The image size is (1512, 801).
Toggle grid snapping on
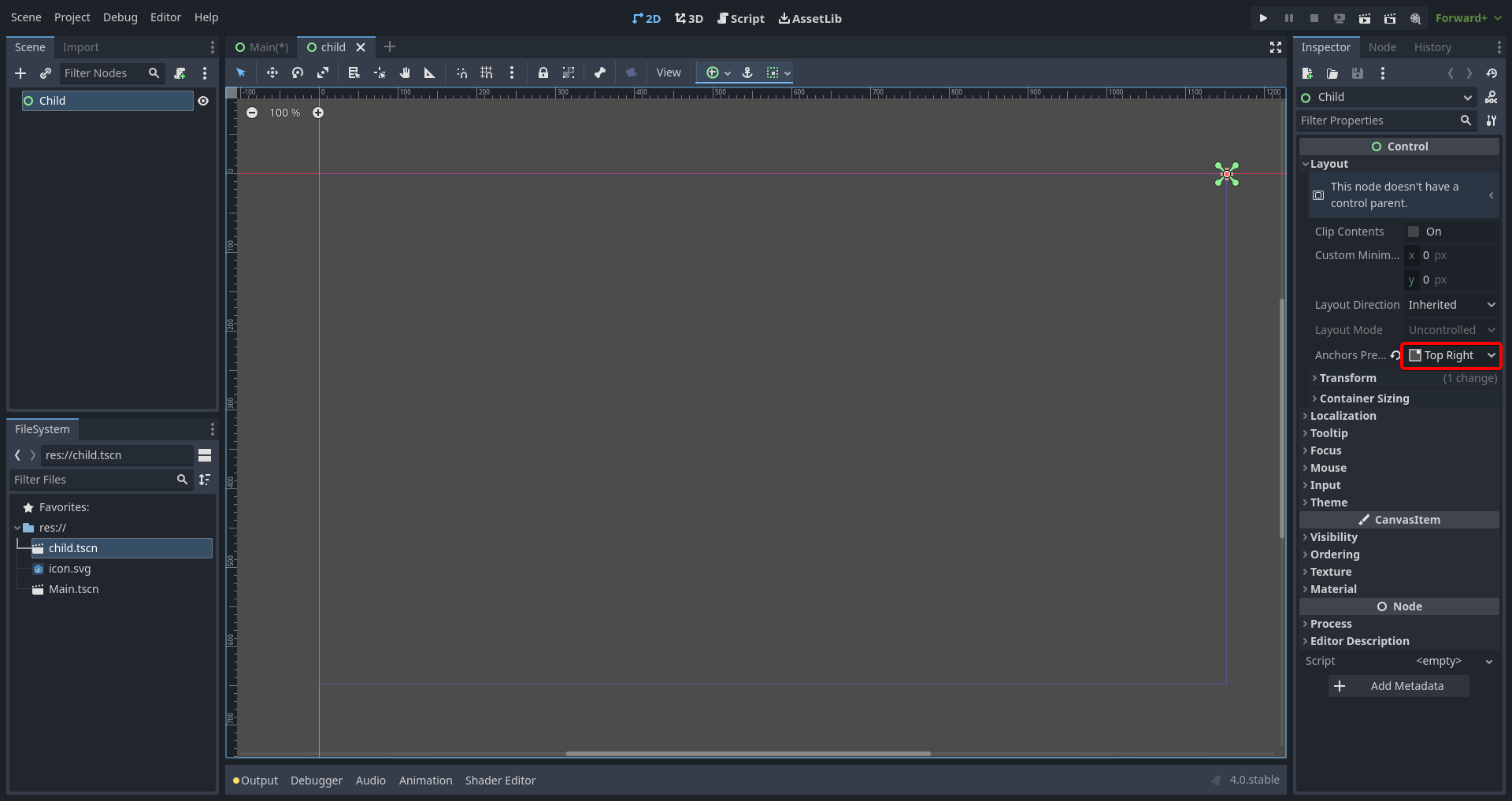[486, 72]
